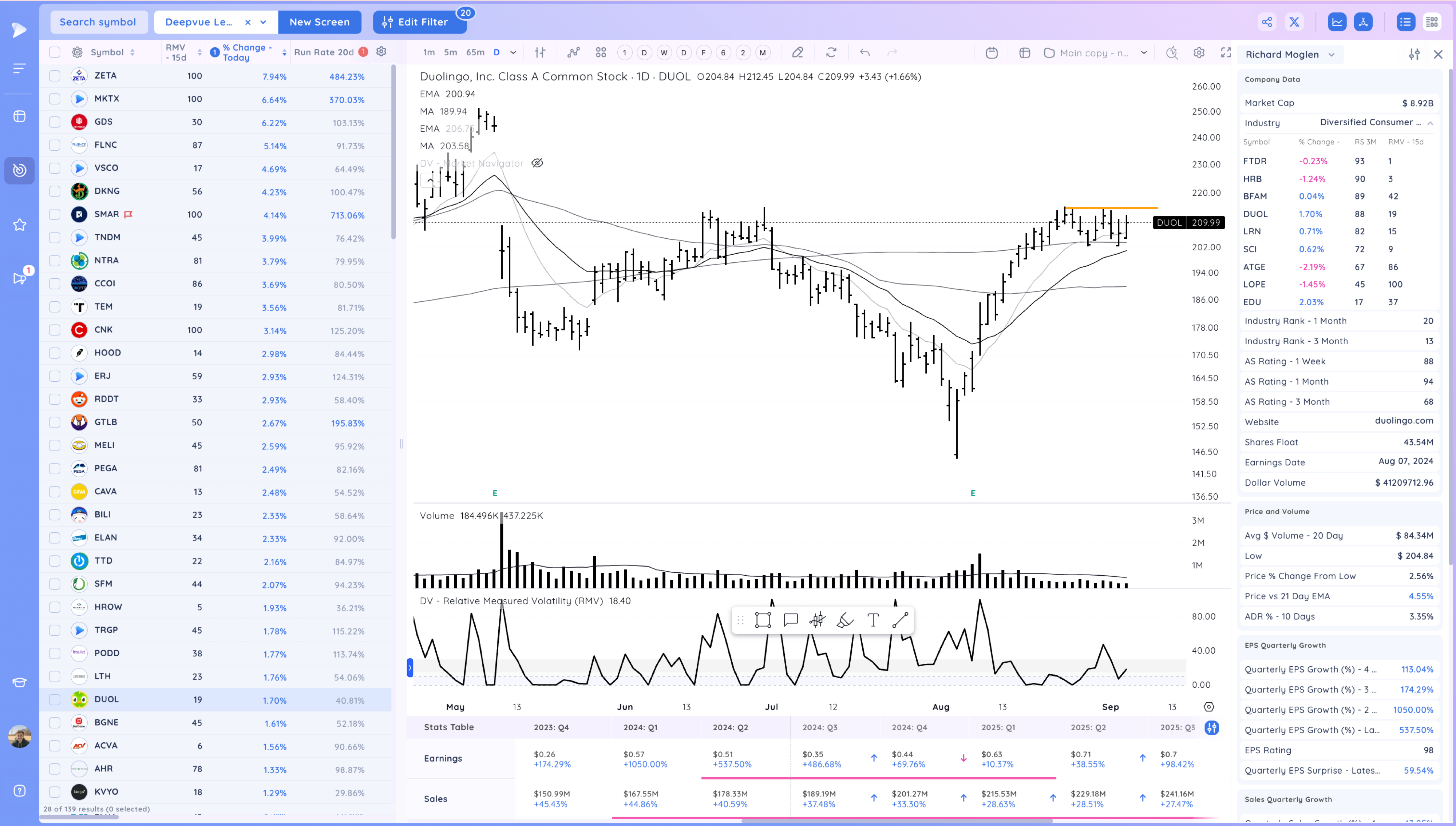The image size is (1456, 826).
Task: Click the Search symbol field
Action: (x=98, y=22)
